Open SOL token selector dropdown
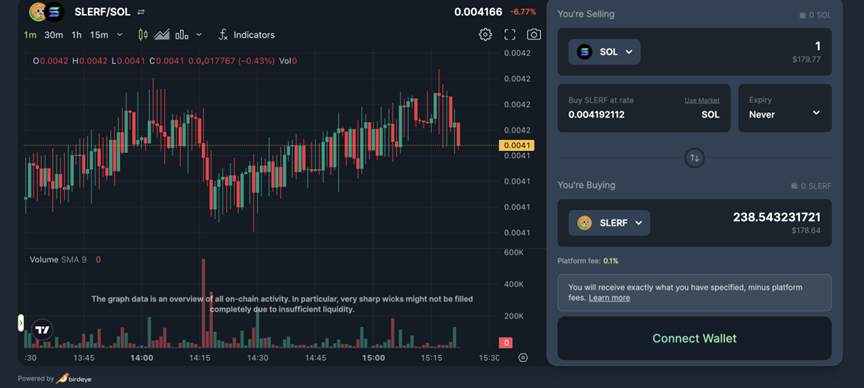864x388 pixels. (x=604, y=52)
